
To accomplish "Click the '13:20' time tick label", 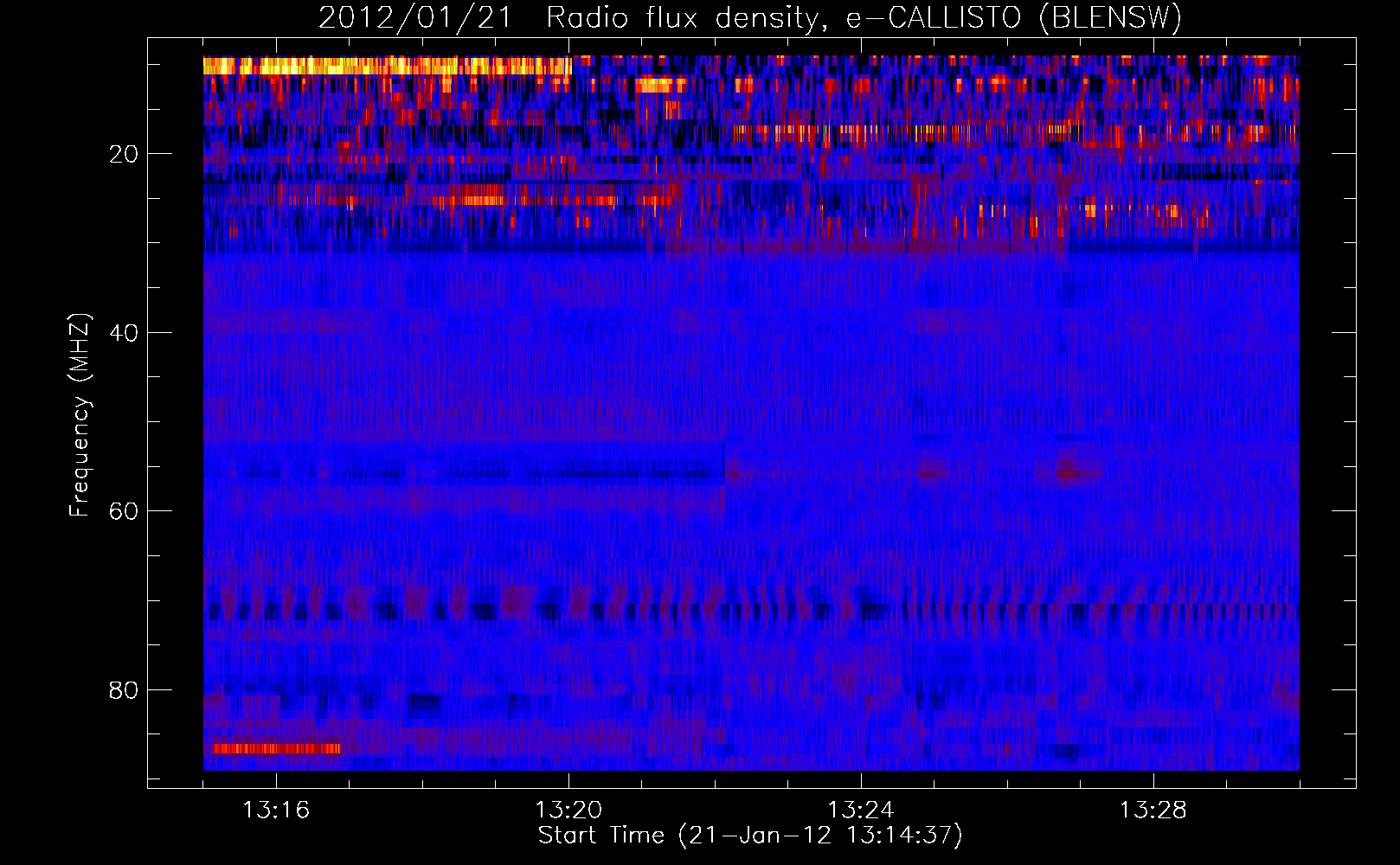I will click(x=568, y=811).
